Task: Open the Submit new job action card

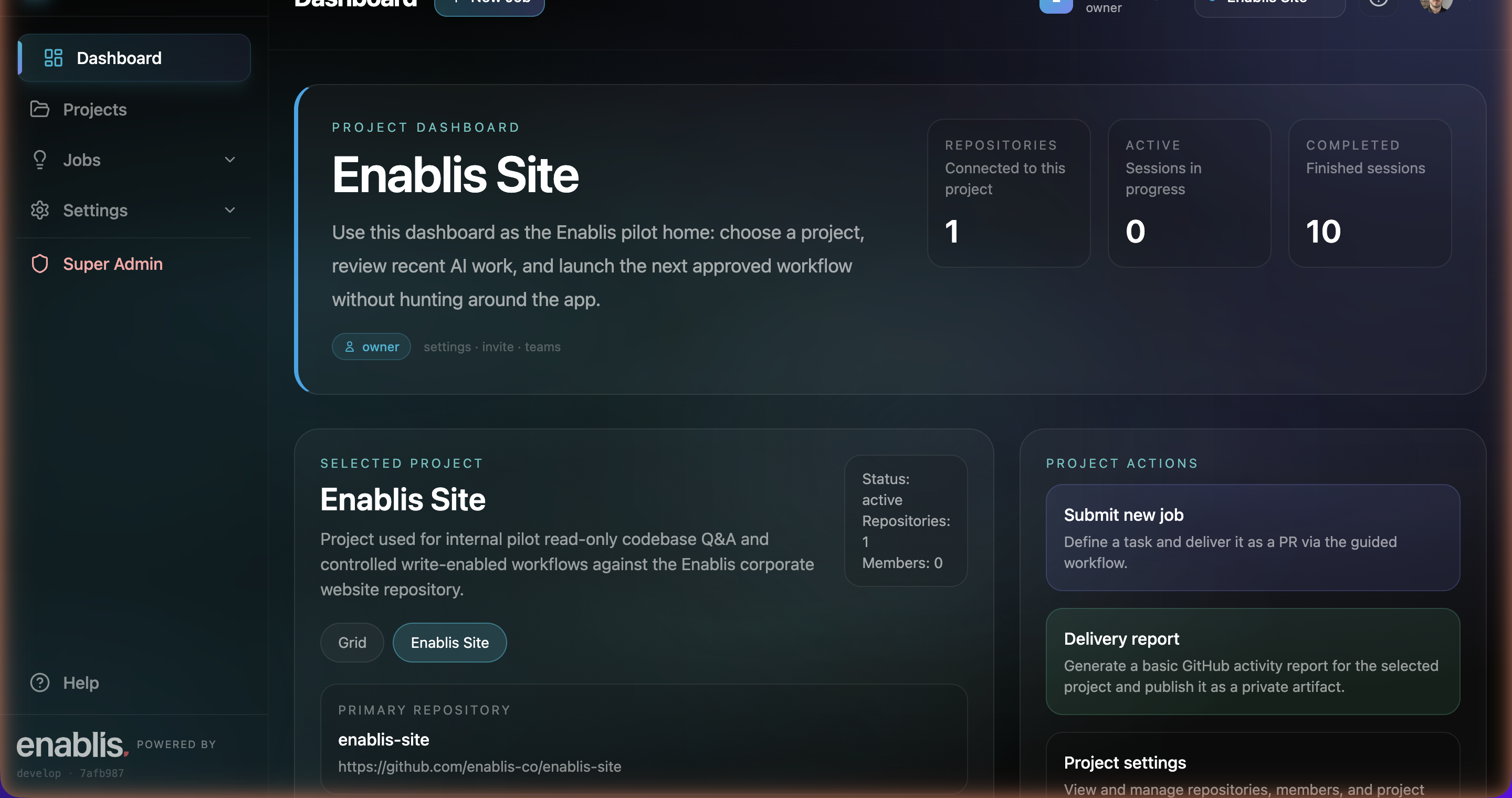Action: (1253, 538)
